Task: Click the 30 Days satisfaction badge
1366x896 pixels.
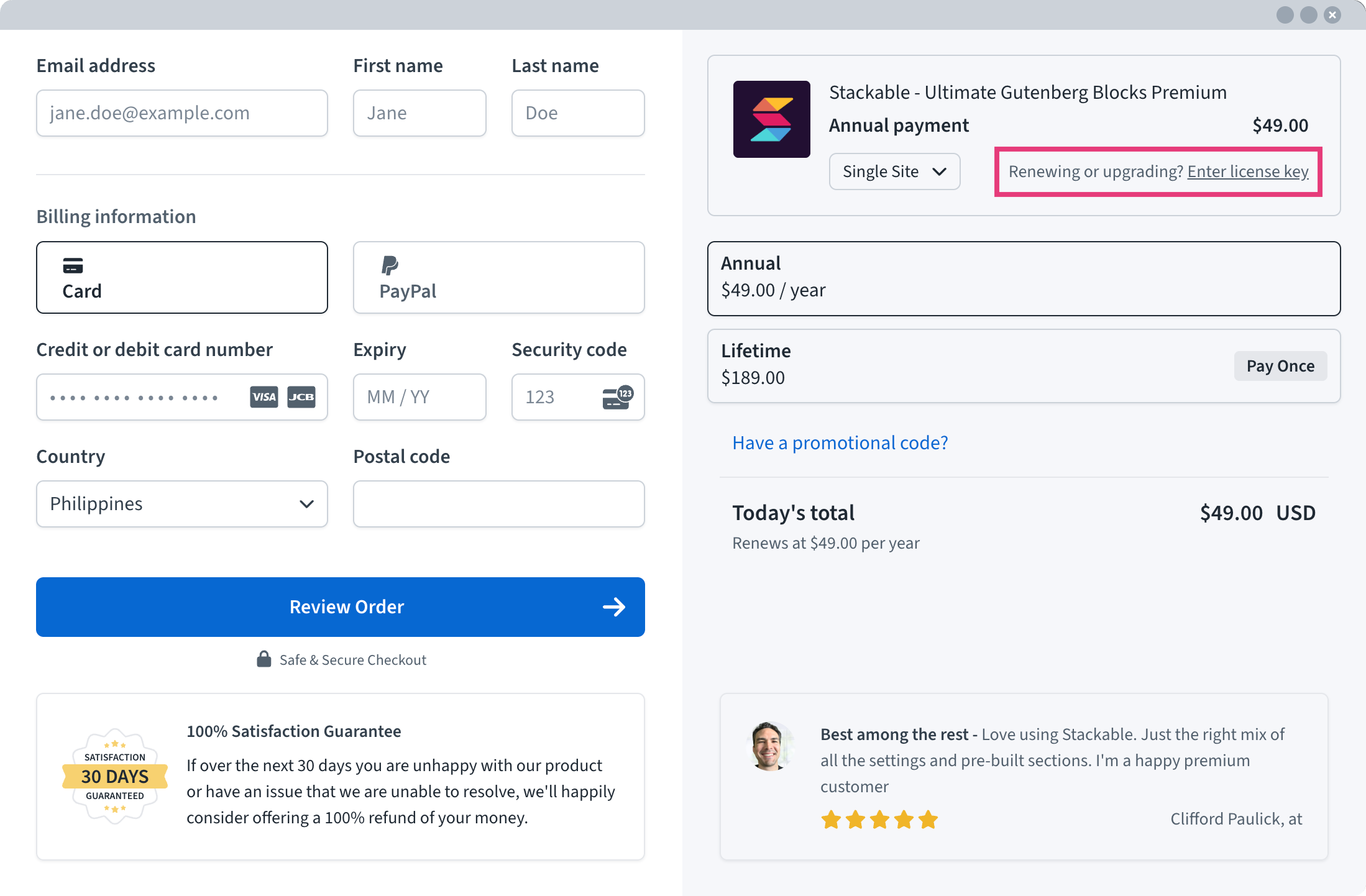Action: coord(115,776)
